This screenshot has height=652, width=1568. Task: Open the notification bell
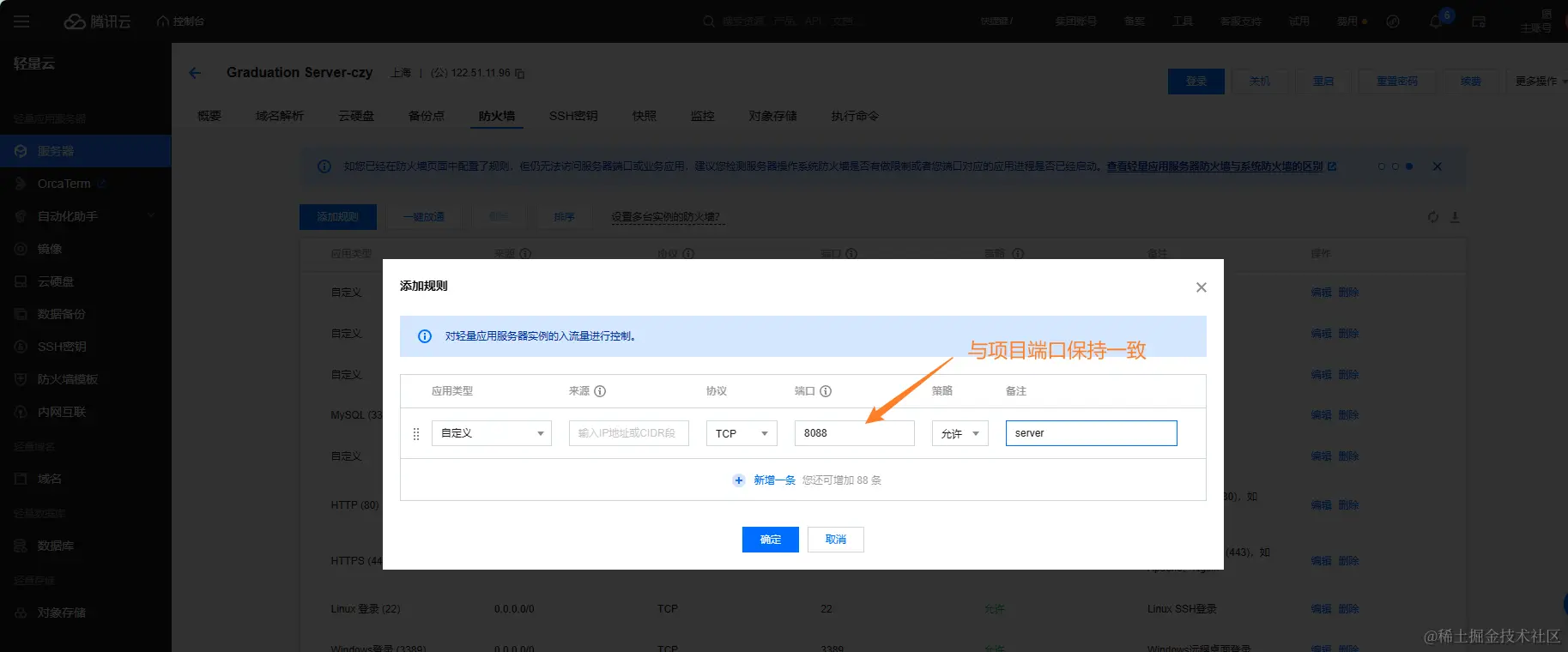click(1437, 21)
